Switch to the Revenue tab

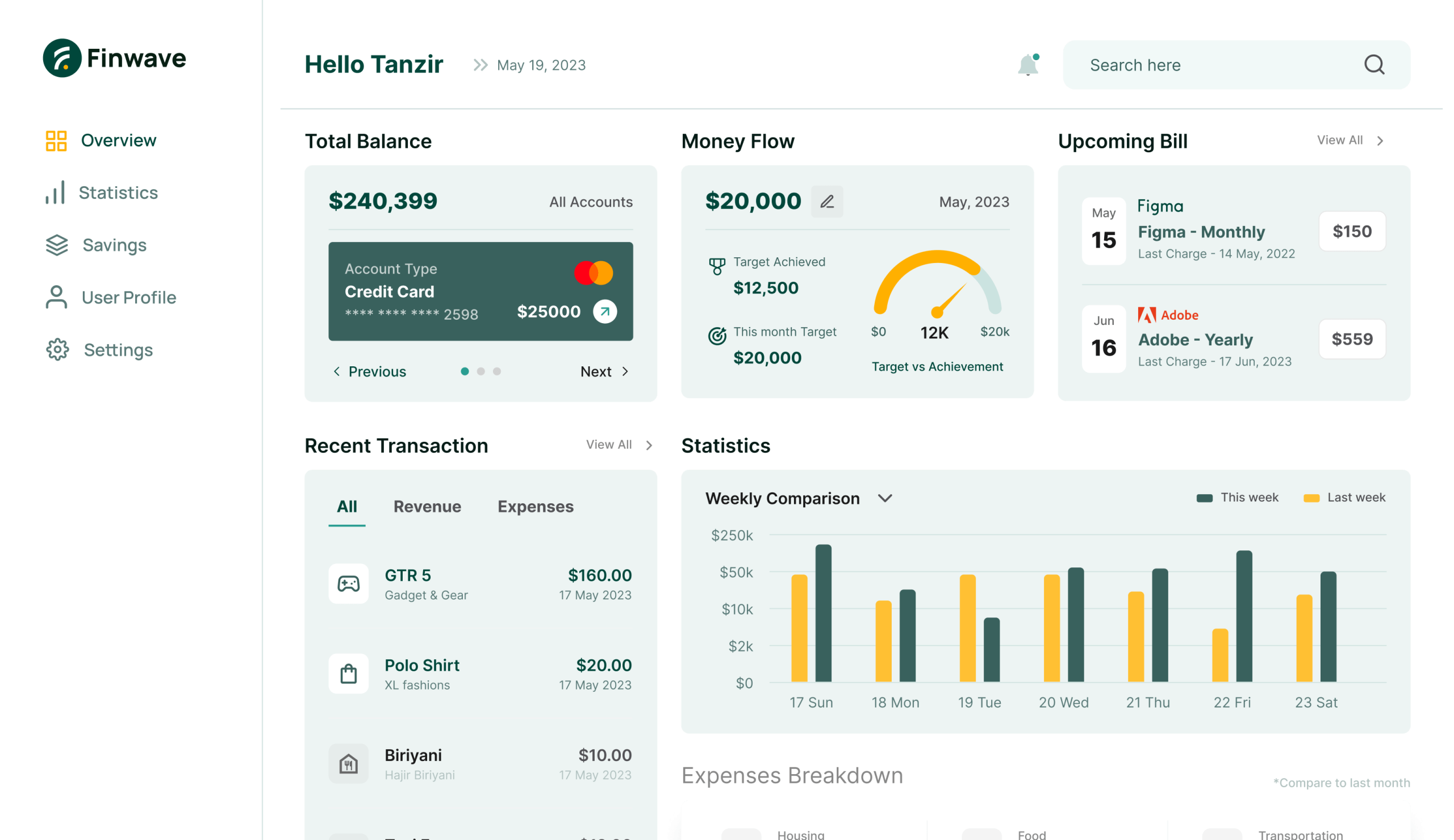pyautogui.click(x=427, y=507)
